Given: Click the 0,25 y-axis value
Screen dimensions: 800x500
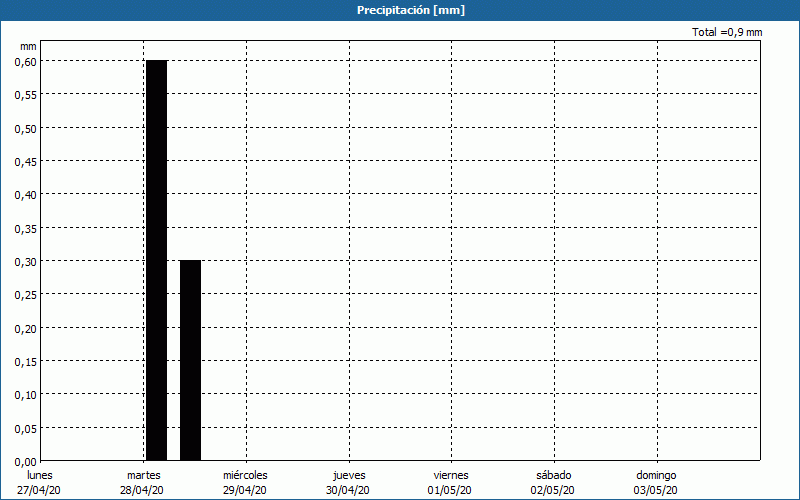Looking at the screenshot, I should point(26,295).
